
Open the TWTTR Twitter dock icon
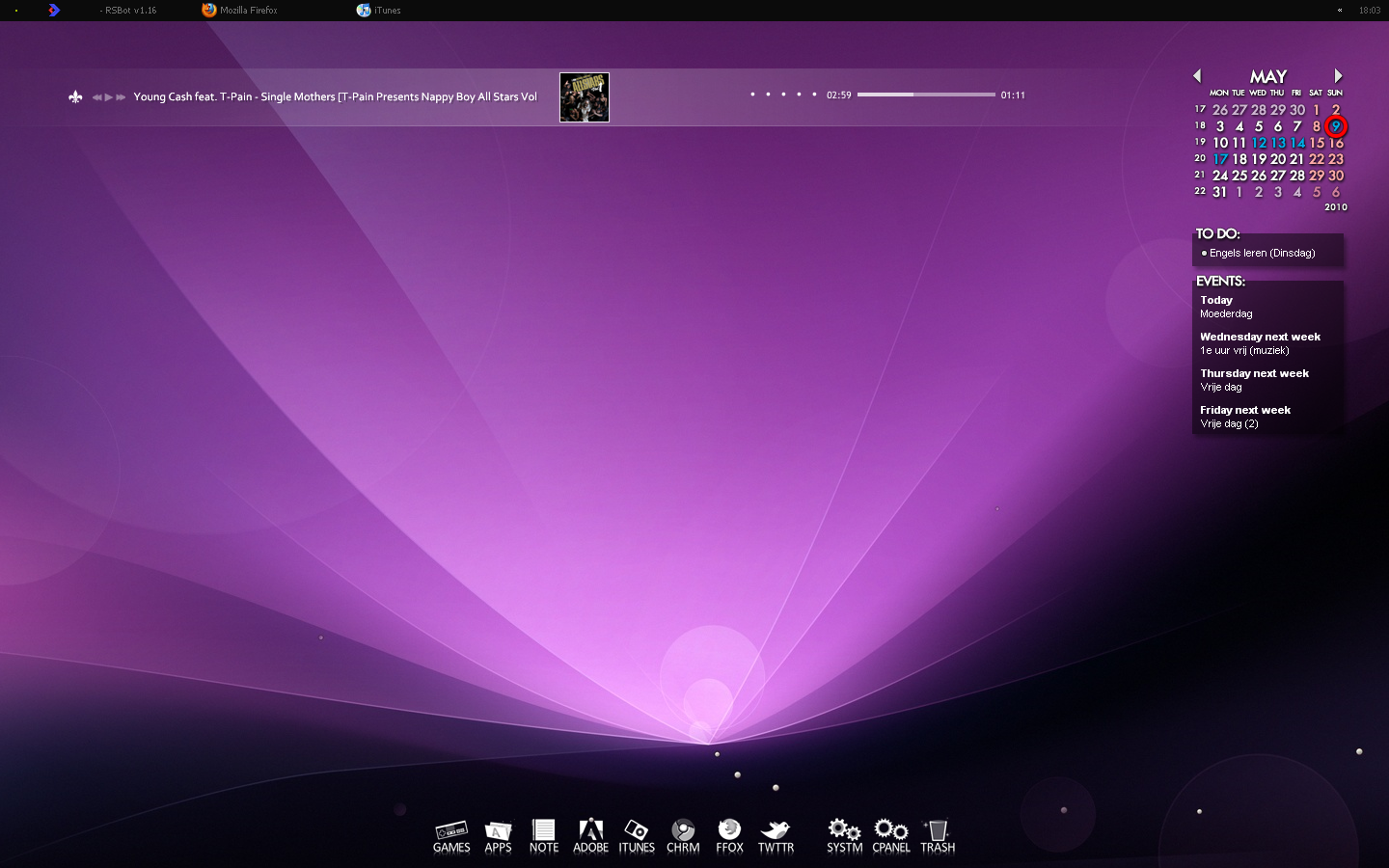click(776, 836)
